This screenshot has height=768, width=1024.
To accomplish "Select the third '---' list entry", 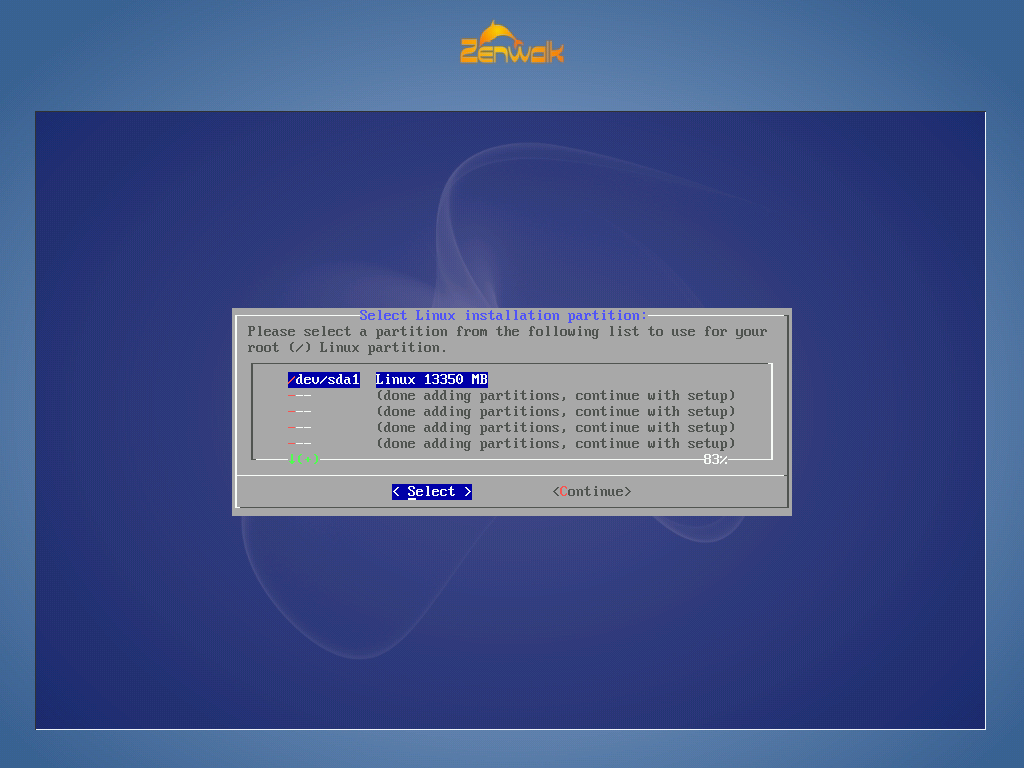I will [x=300, y=428].
